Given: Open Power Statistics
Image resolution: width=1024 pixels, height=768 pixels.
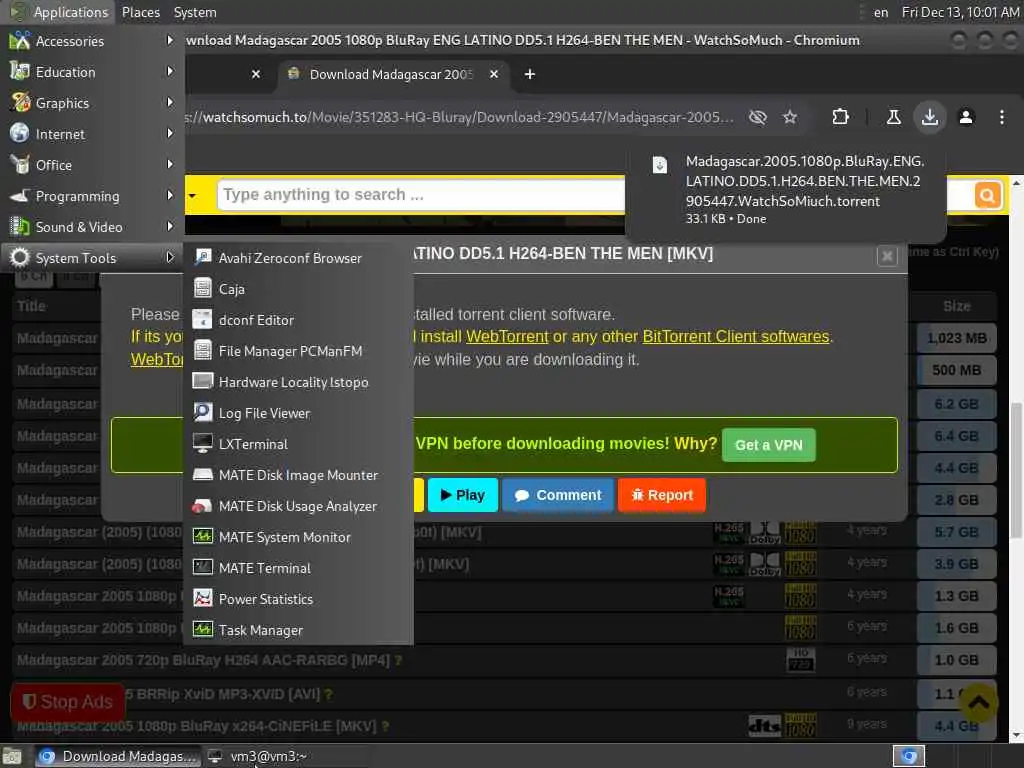Looking at the screenshot, I should point(298,599).
